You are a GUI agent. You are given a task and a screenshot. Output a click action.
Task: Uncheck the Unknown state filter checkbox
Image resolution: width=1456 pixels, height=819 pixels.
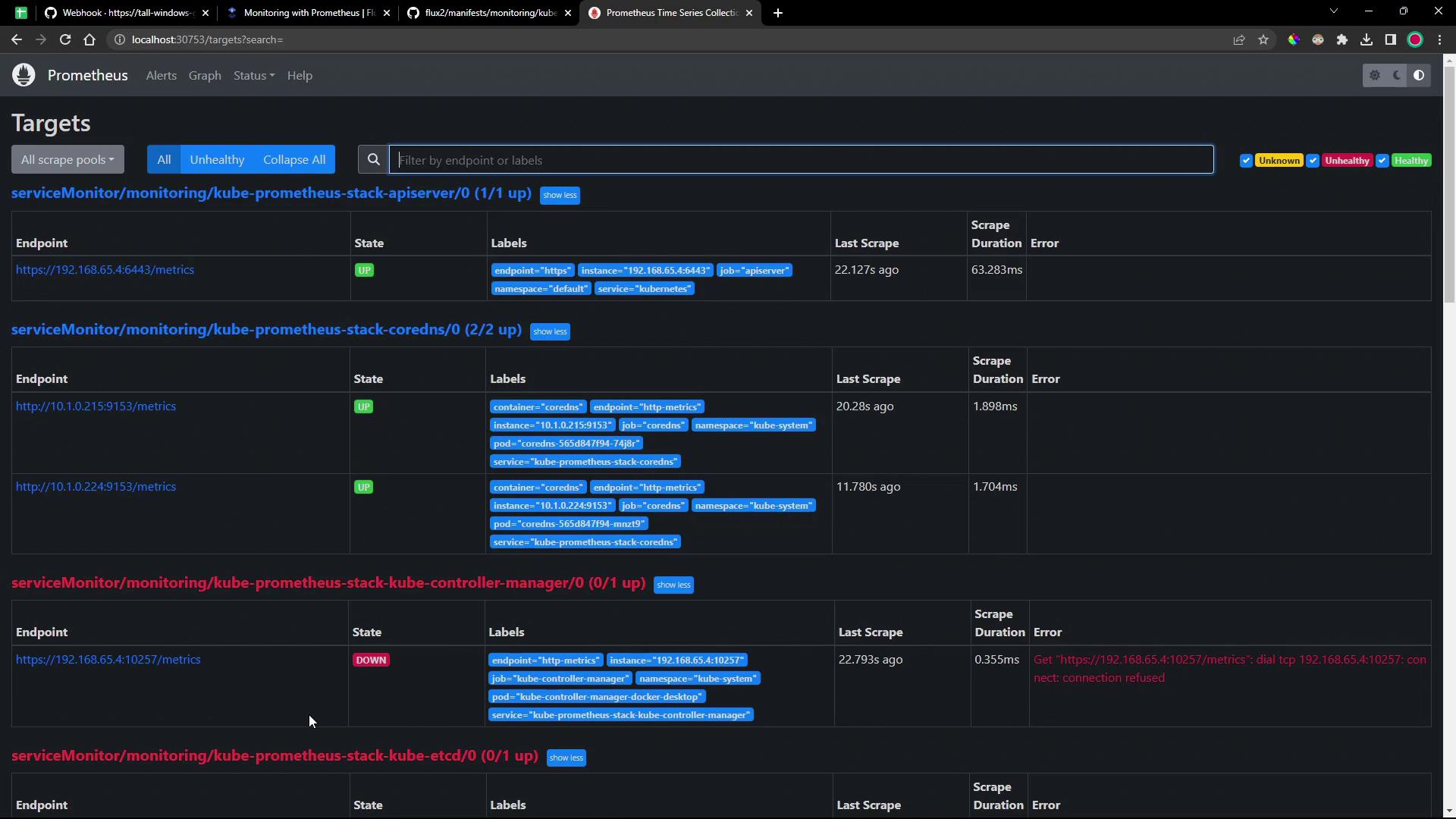1246,161
